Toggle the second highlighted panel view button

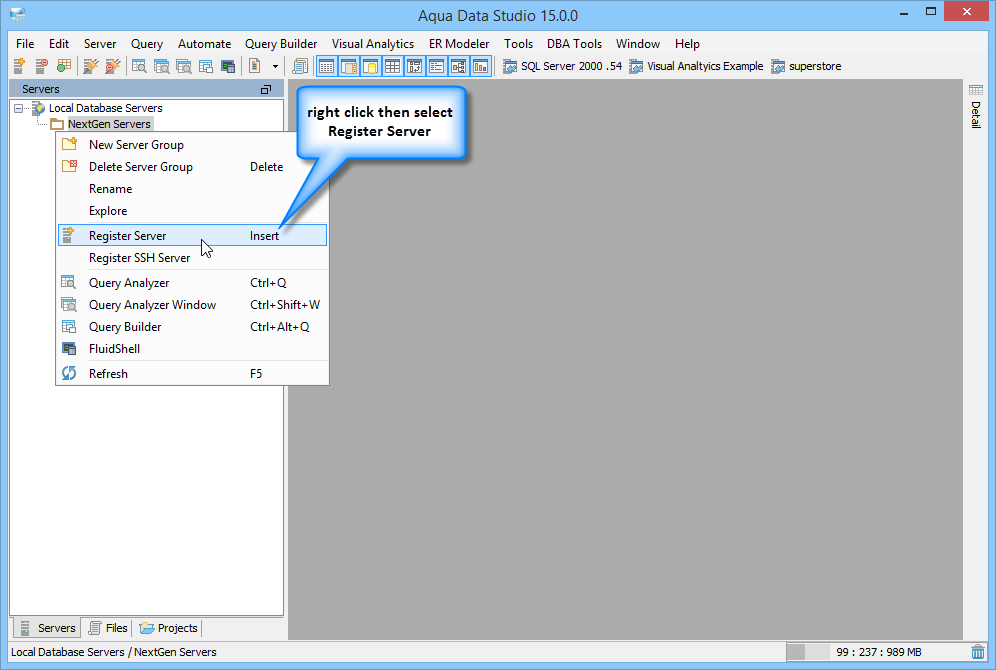tap(349, 66)
